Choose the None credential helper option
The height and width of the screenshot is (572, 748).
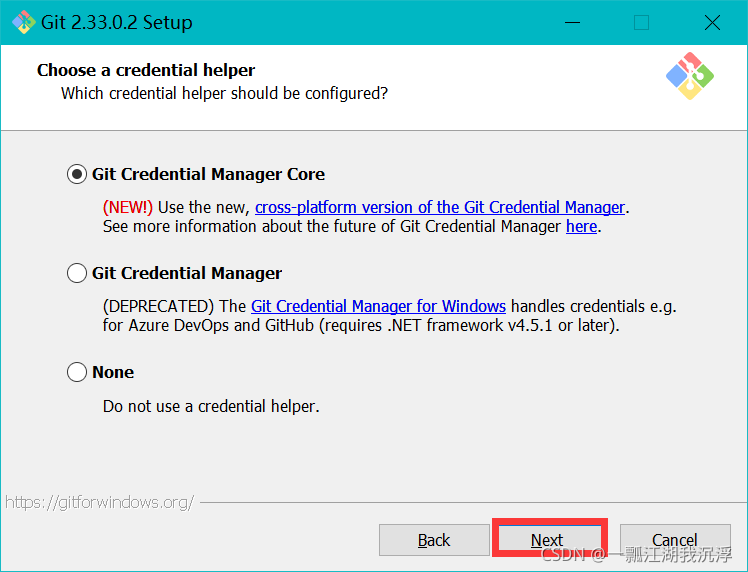click(77, 372)
